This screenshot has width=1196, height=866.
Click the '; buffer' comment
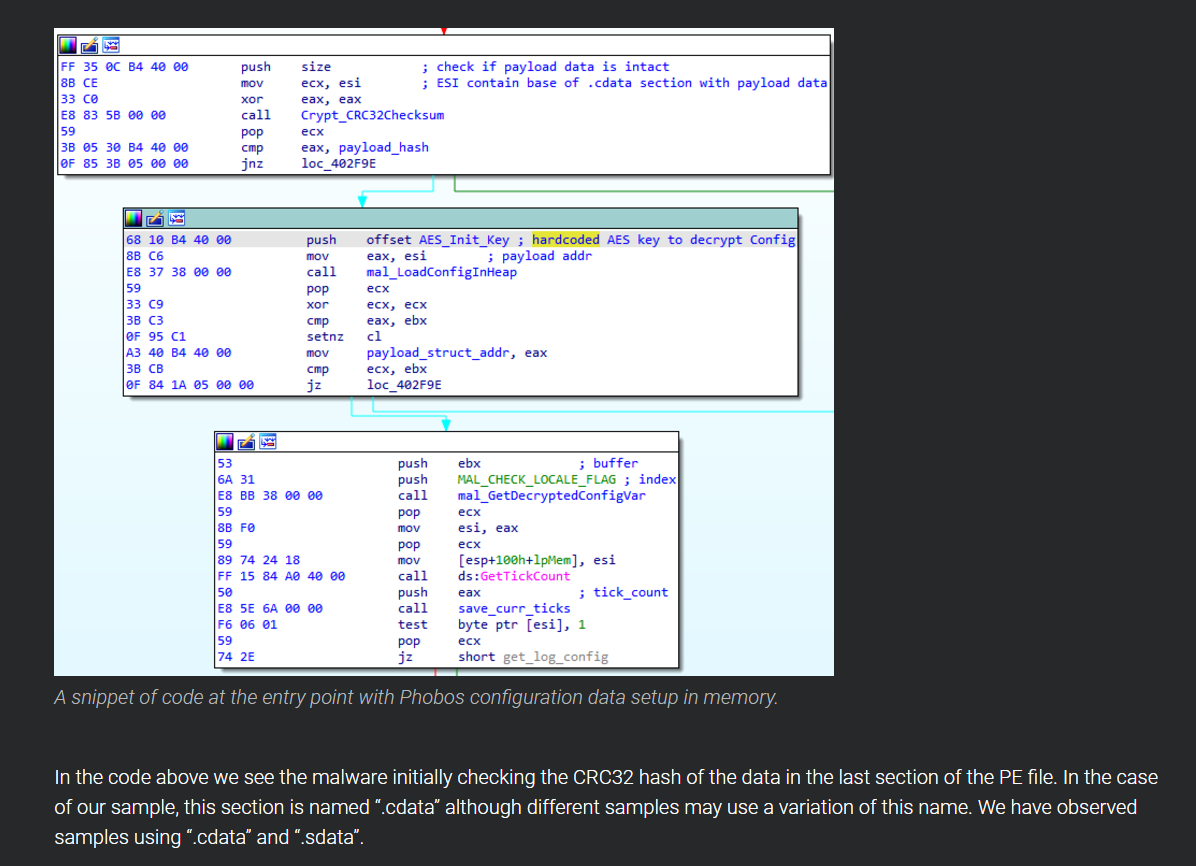tap(608, 464)
